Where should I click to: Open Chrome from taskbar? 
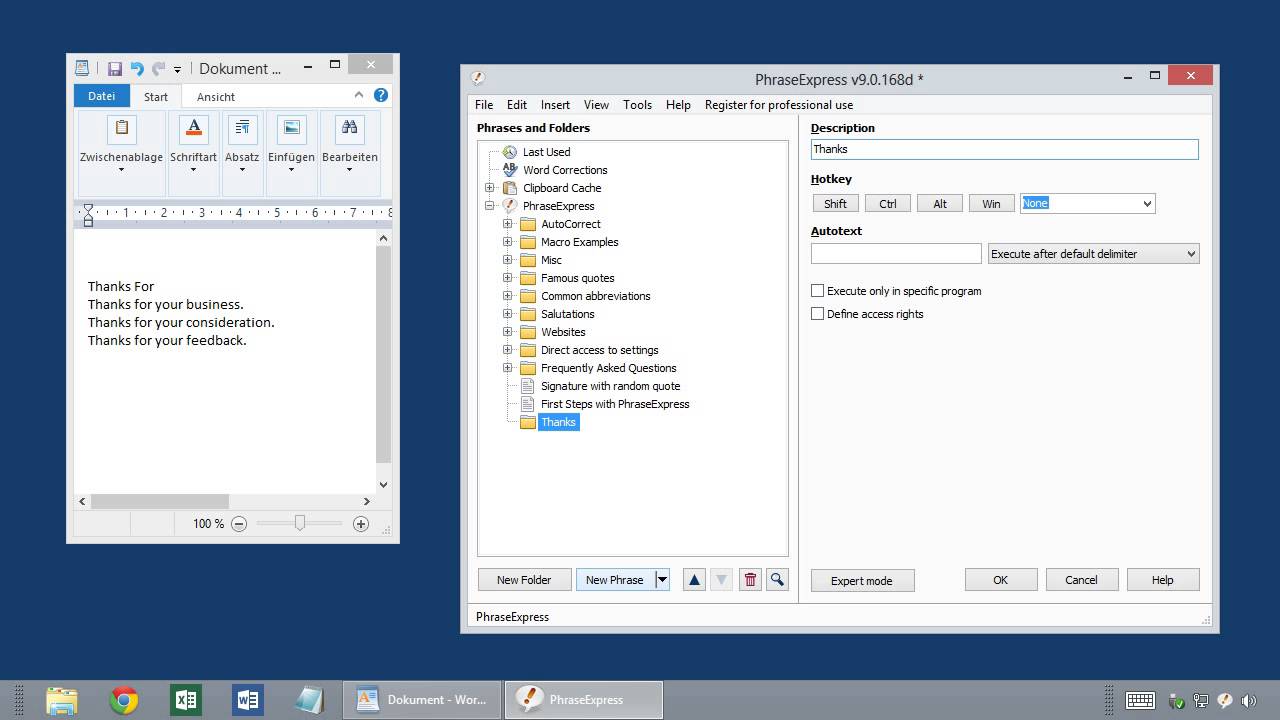pos(124,700)
